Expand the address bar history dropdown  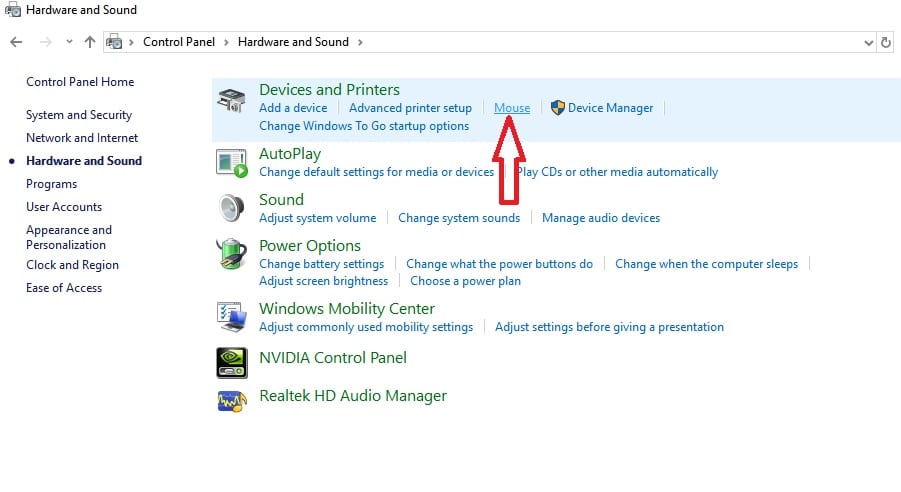(x=868, y=42)
